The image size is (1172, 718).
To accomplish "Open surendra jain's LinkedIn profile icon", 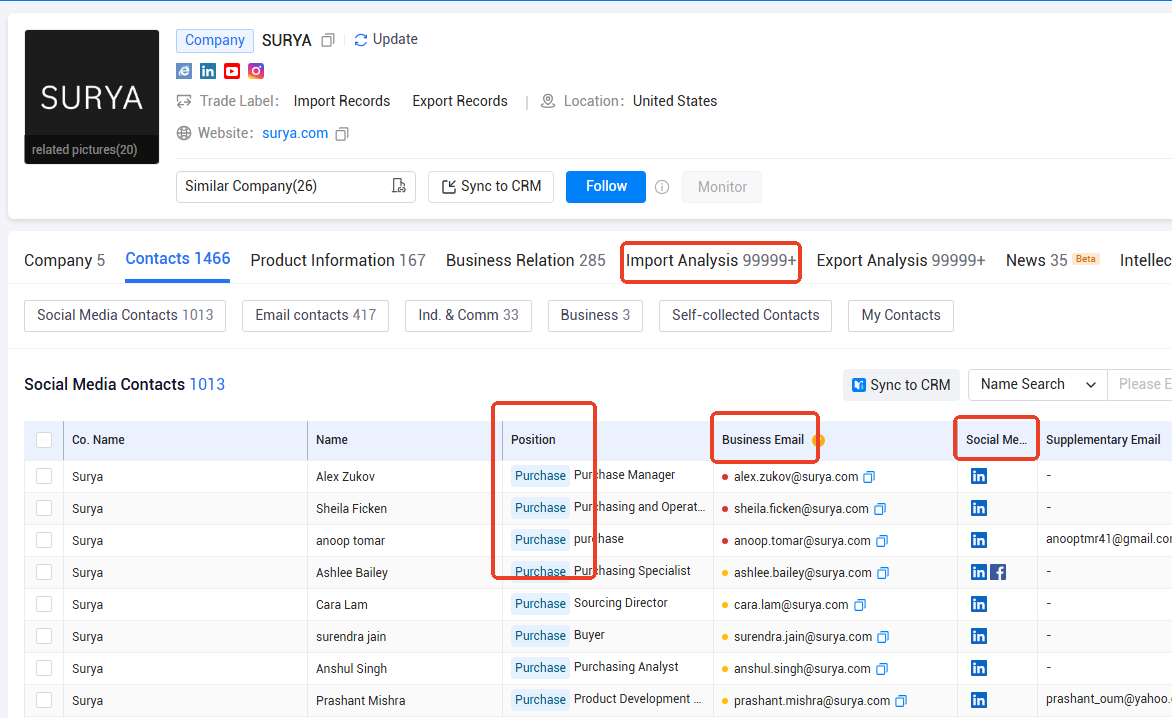I will [978, 636].
